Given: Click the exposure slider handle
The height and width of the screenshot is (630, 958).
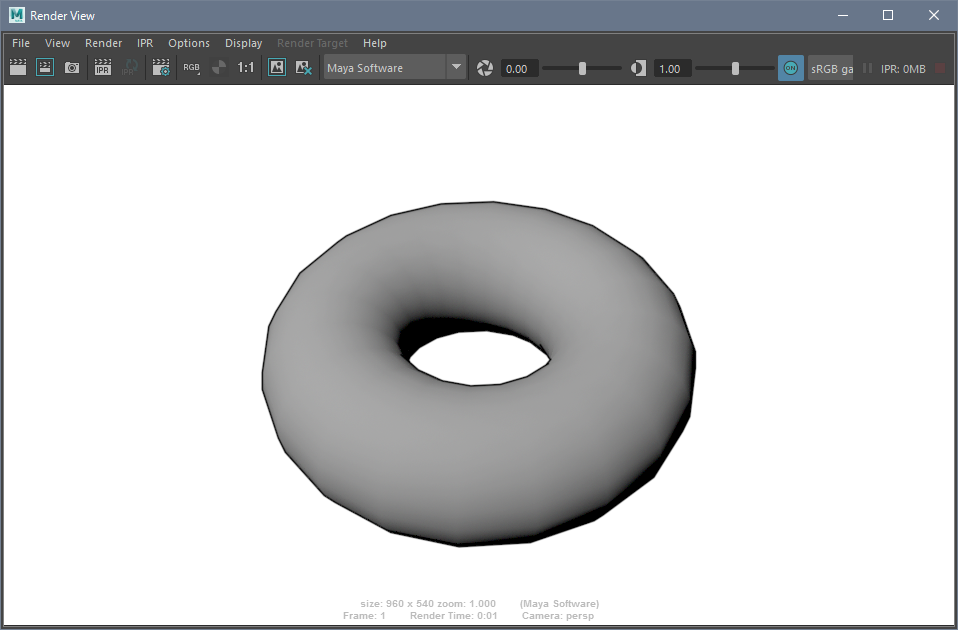Looking at the screenshot, I should pos(582,68).
